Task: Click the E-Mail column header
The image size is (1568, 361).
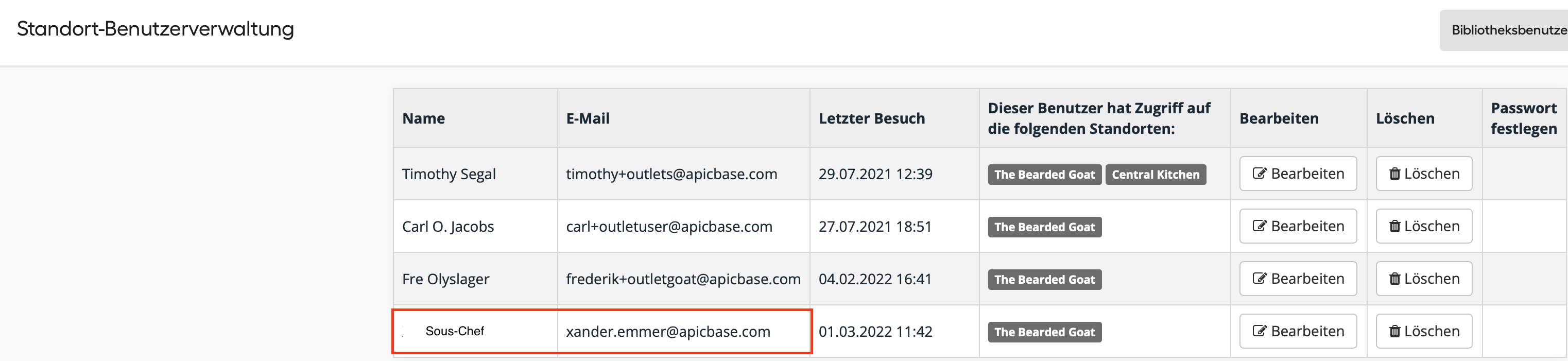Action: (x=588, y=118)
